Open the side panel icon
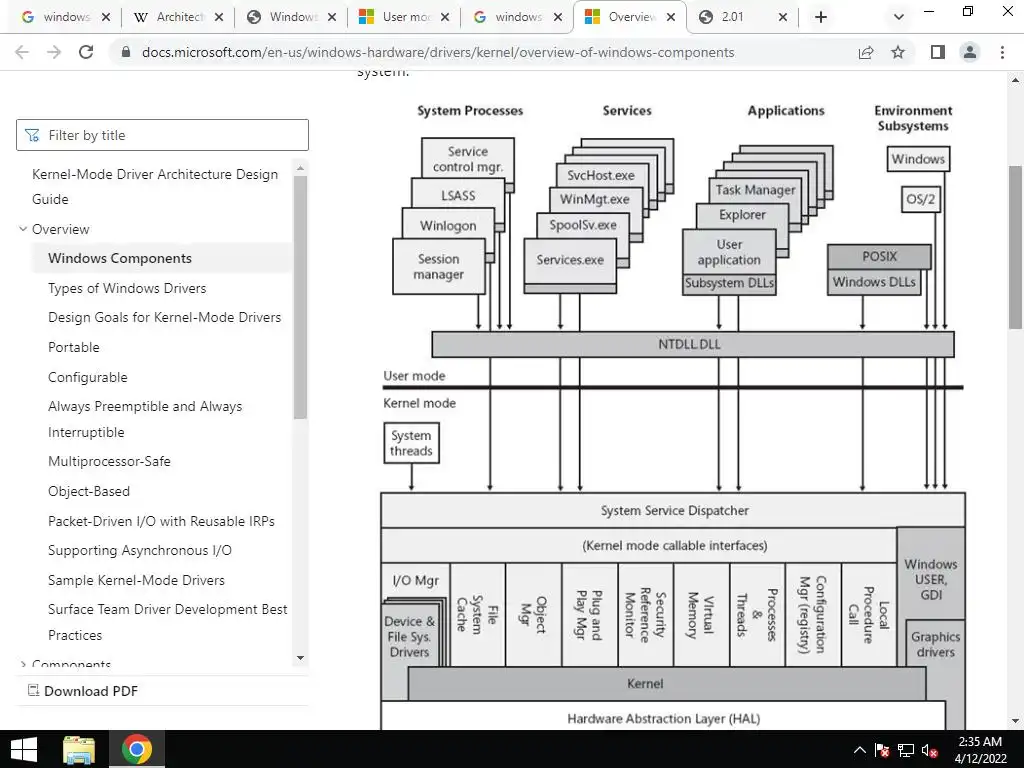The image size is (1024, 768). [x=938, y=52]
